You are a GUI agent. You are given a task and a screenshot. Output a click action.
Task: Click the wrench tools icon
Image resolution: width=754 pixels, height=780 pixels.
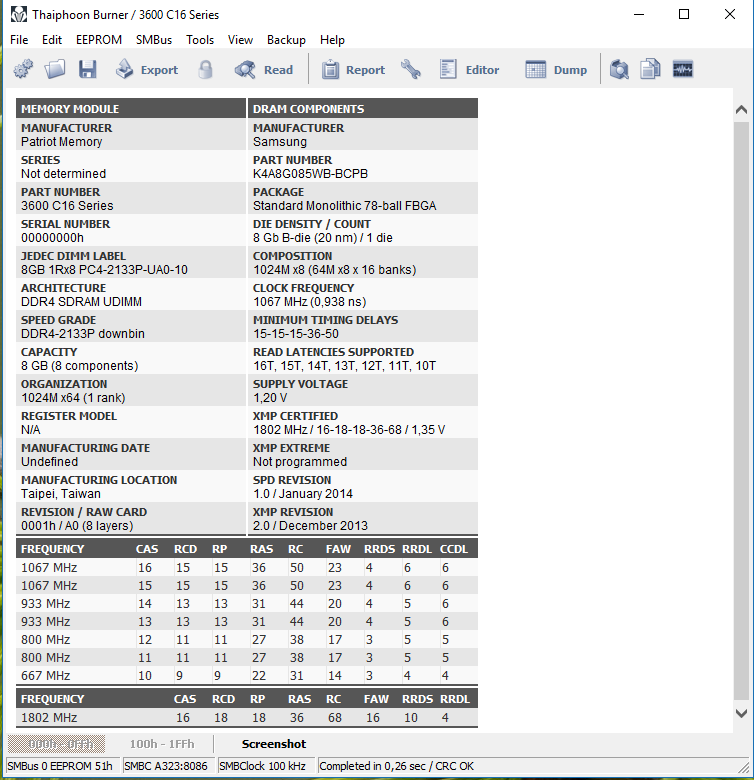tap(411, 69)
